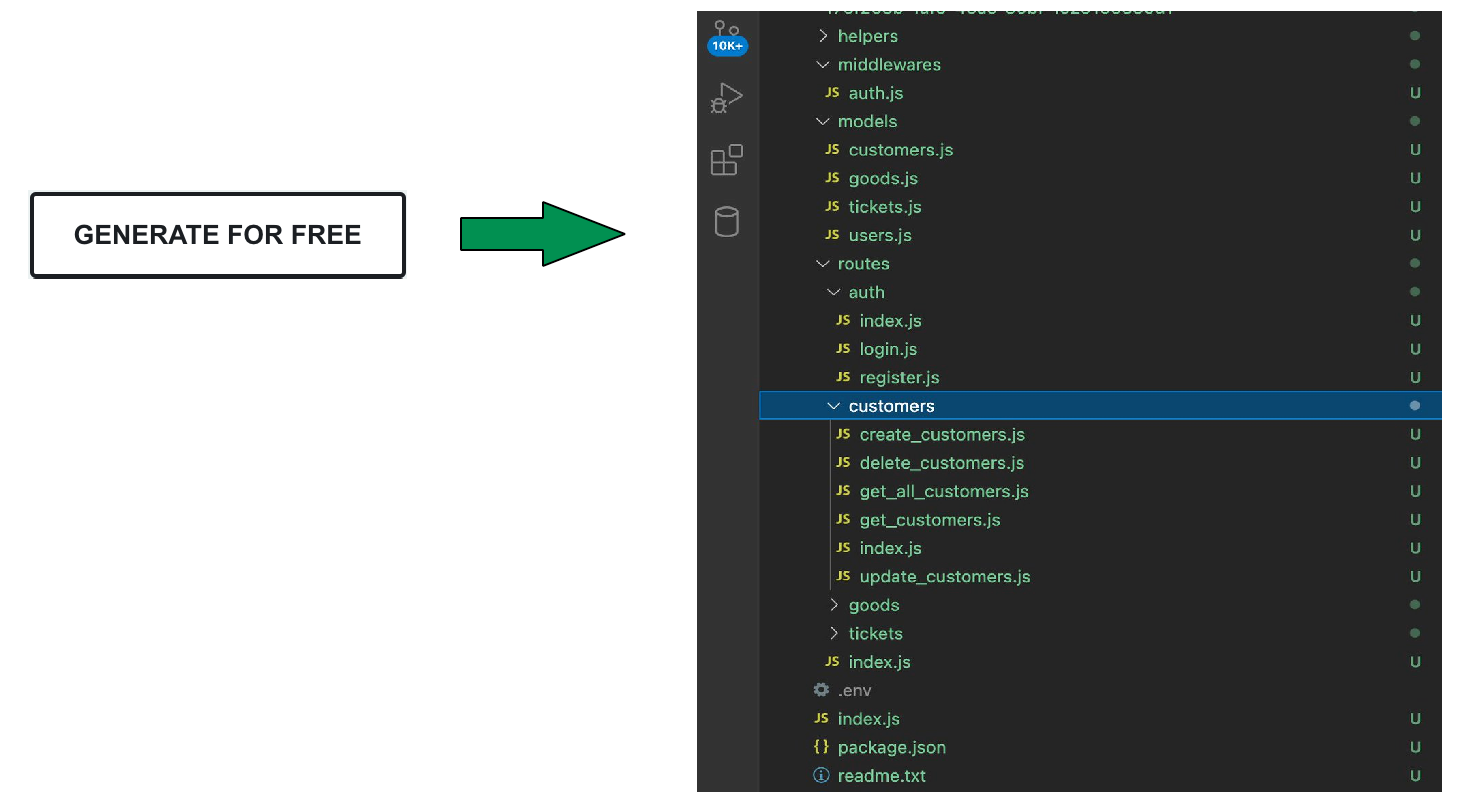Click JS icon beside users.js
The height and width of the screenshot is (808, 1460).
[832, 235]
